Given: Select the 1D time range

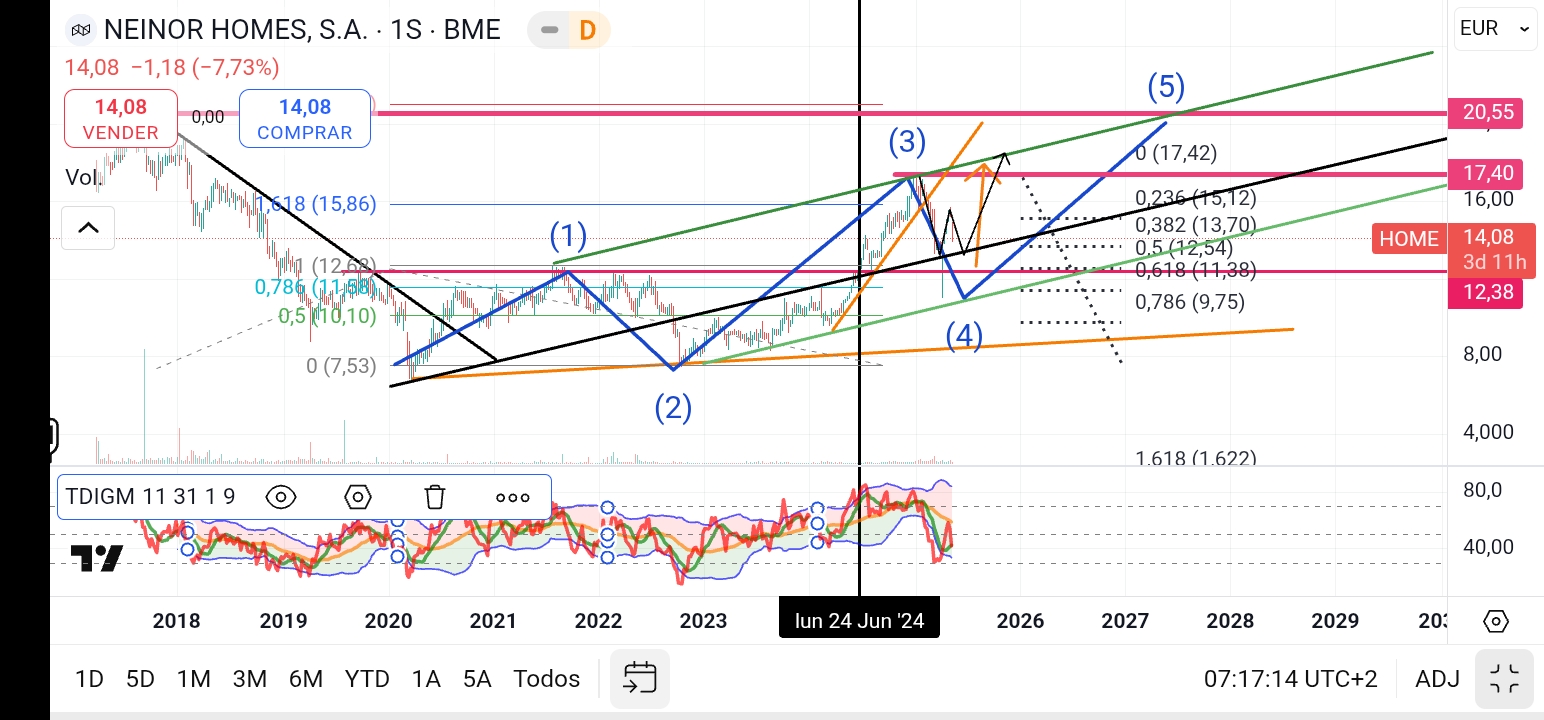Looking at the screenshot, I should [89, 679].
